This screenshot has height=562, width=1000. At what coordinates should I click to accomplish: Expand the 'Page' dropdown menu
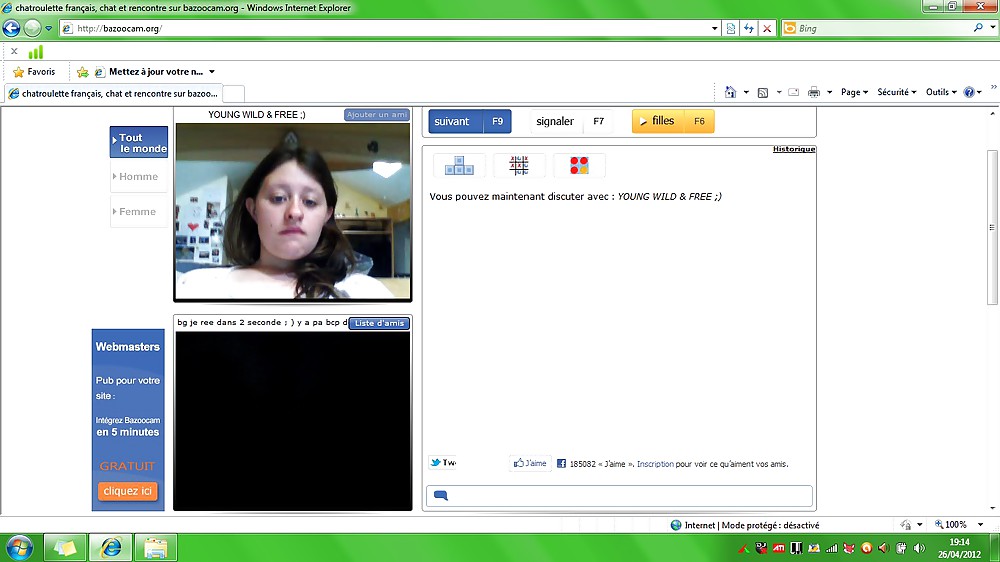(853, 92)
